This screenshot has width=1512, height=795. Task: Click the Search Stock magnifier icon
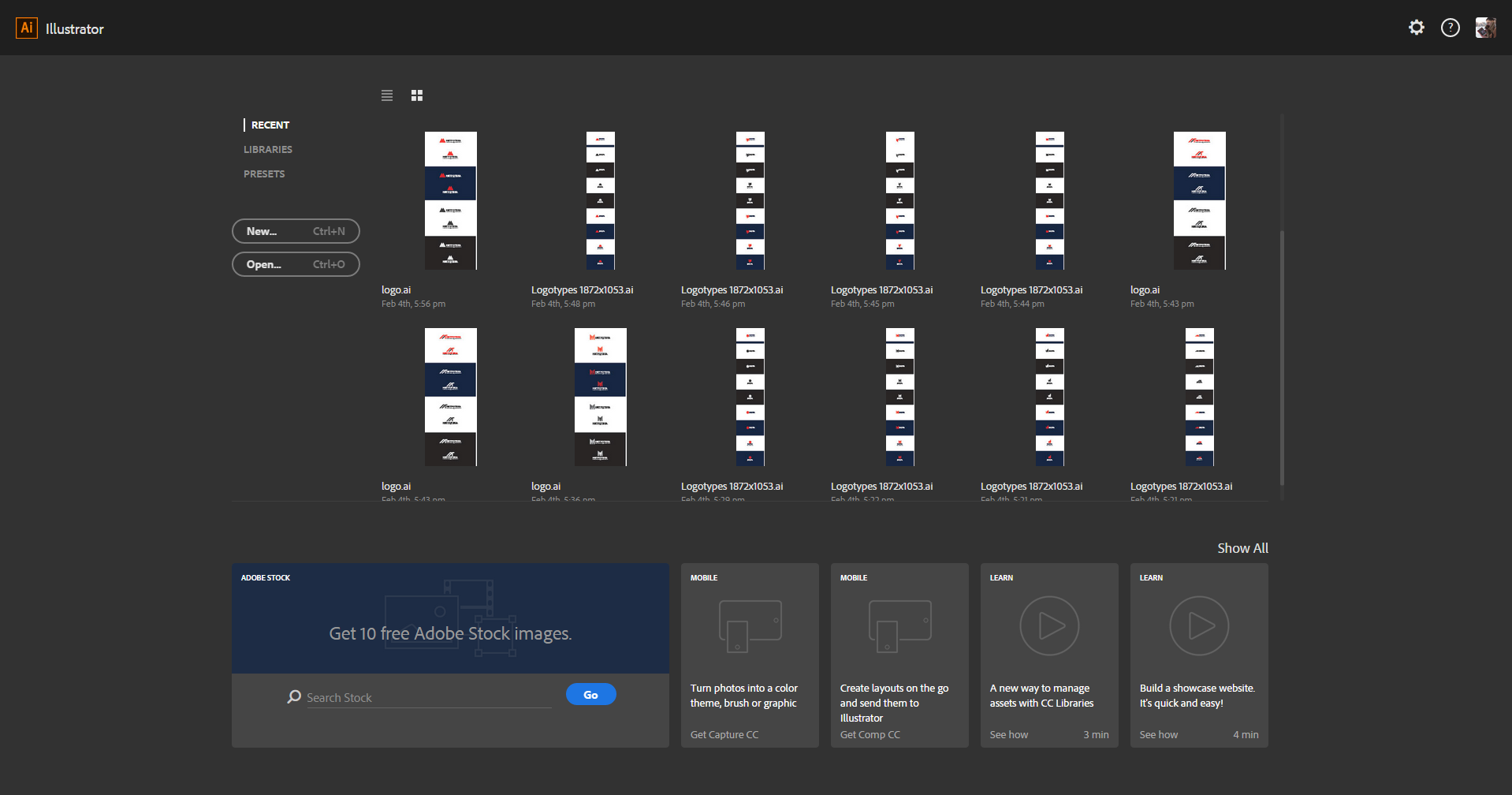[x=294, y=696]
